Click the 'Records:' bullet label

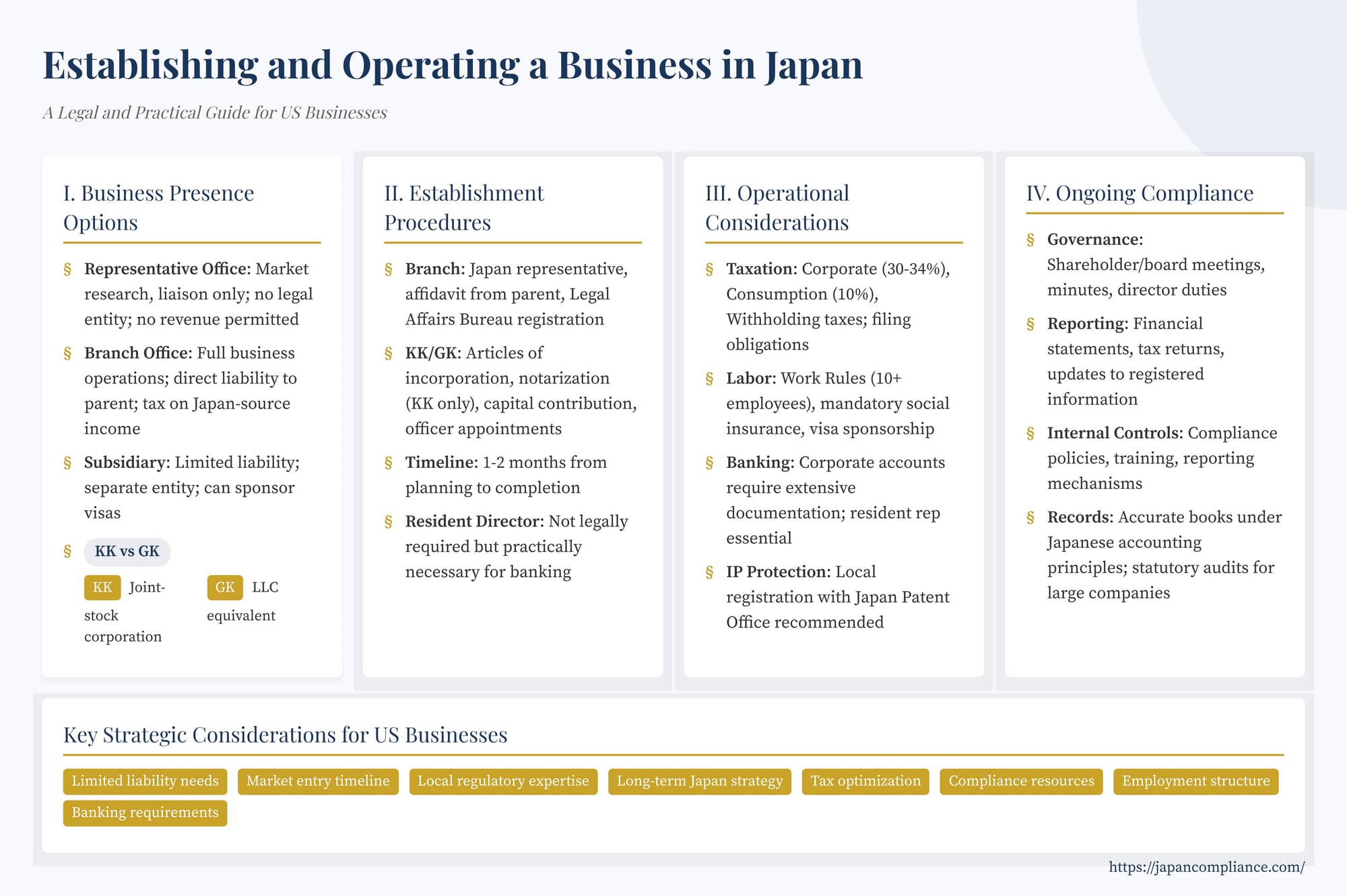pos(1081,517)
